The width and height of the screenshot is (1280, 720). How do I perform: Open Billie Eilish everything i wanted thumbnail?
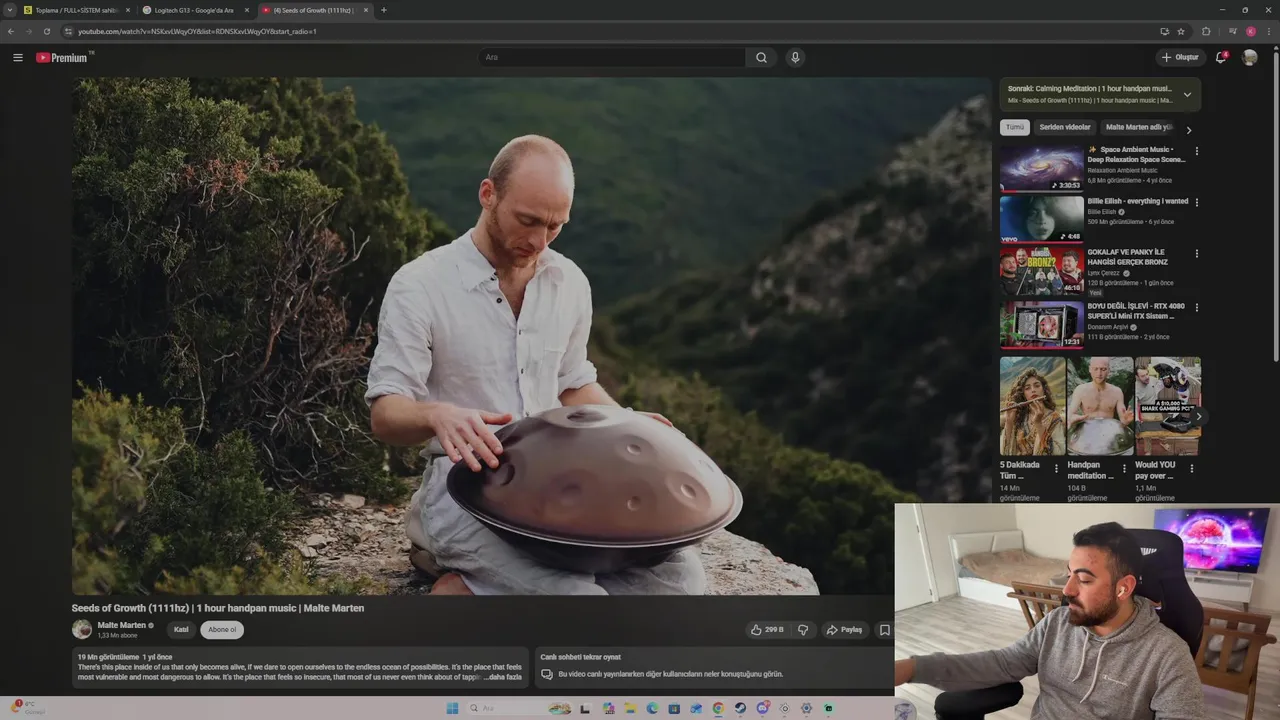(x=1041, y=219)
